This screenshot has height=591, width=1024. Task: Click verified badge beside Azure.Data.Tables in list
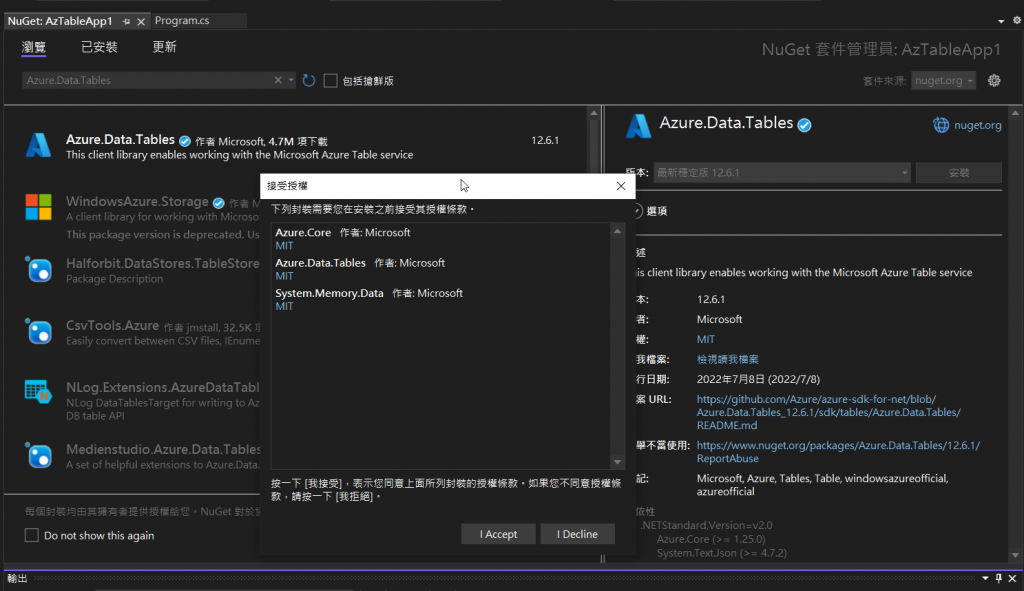pyautogui.click(x=185, y=141)
